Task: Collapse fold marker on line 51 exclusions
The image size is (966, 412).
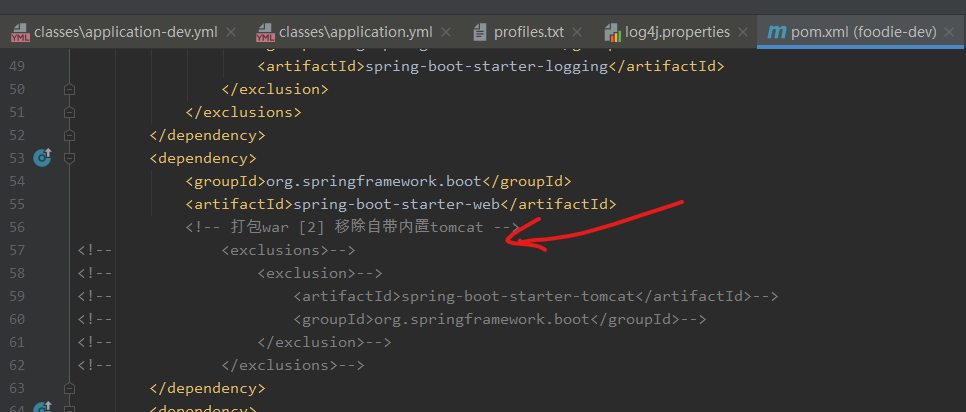Action: click(69, 112)
